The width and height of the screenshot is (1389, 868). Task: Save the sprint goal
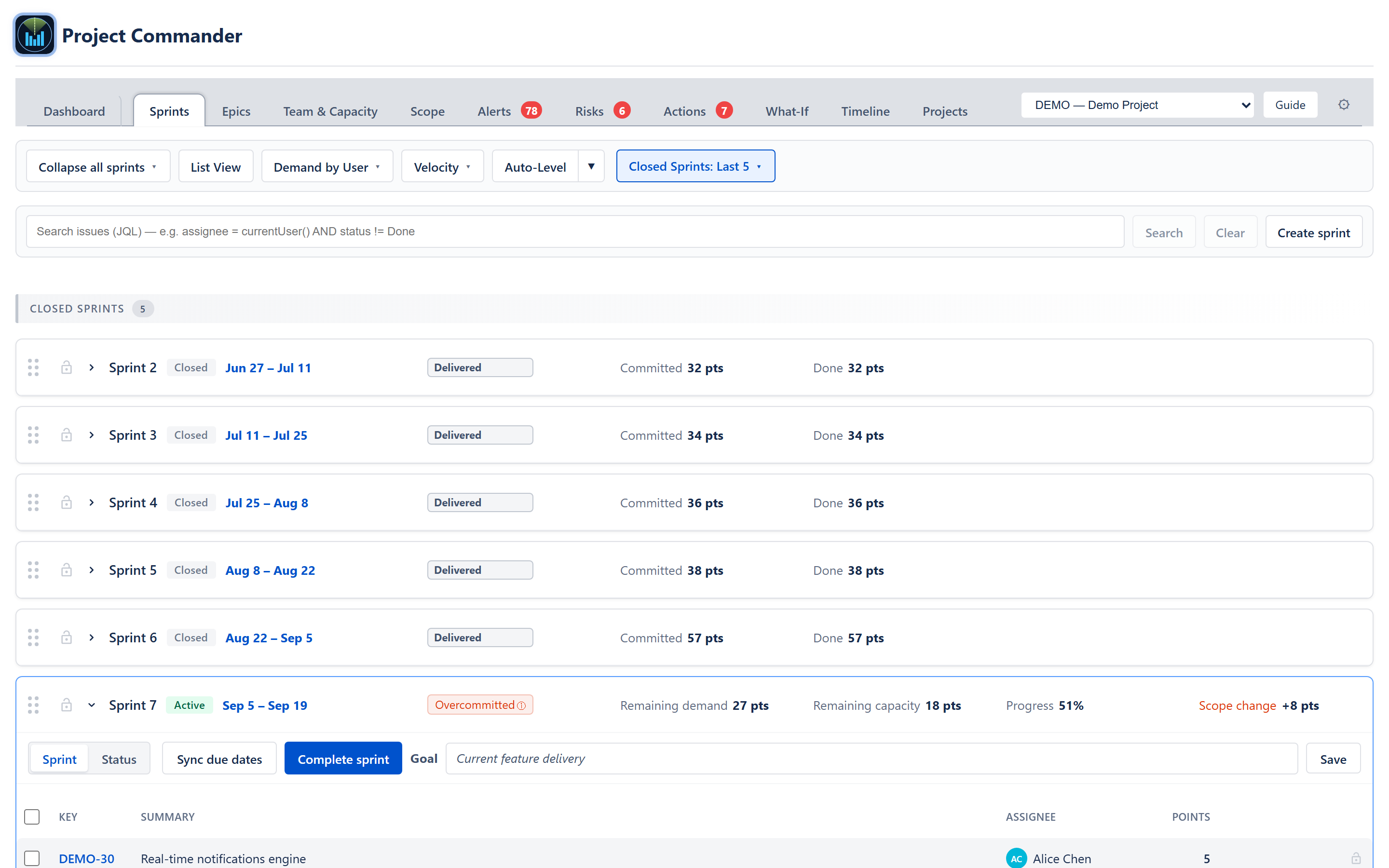tap(1333, 759)
